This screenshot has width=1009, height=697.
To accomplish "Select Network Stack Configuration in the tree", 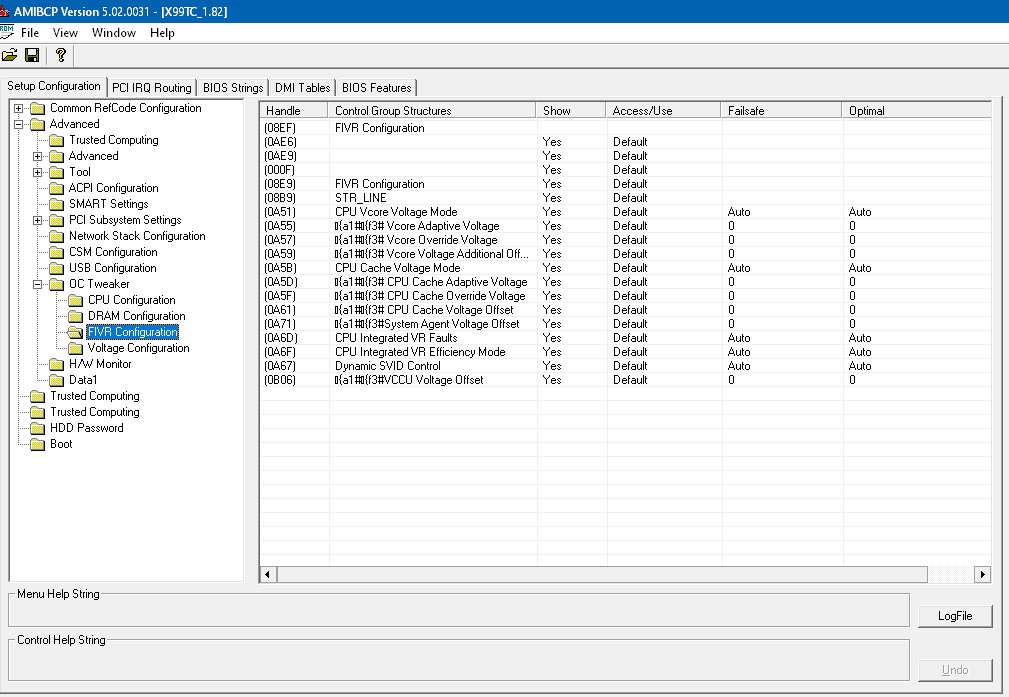I will pyautogui.click(x=137, y=236).
